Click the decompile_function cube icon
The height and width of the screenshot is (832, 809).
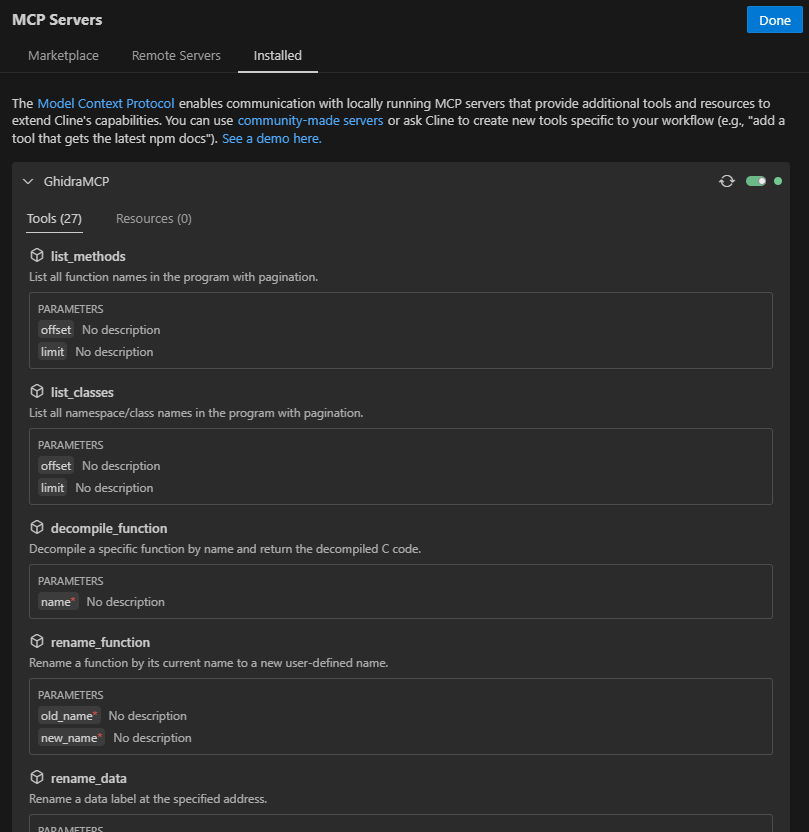37,527
